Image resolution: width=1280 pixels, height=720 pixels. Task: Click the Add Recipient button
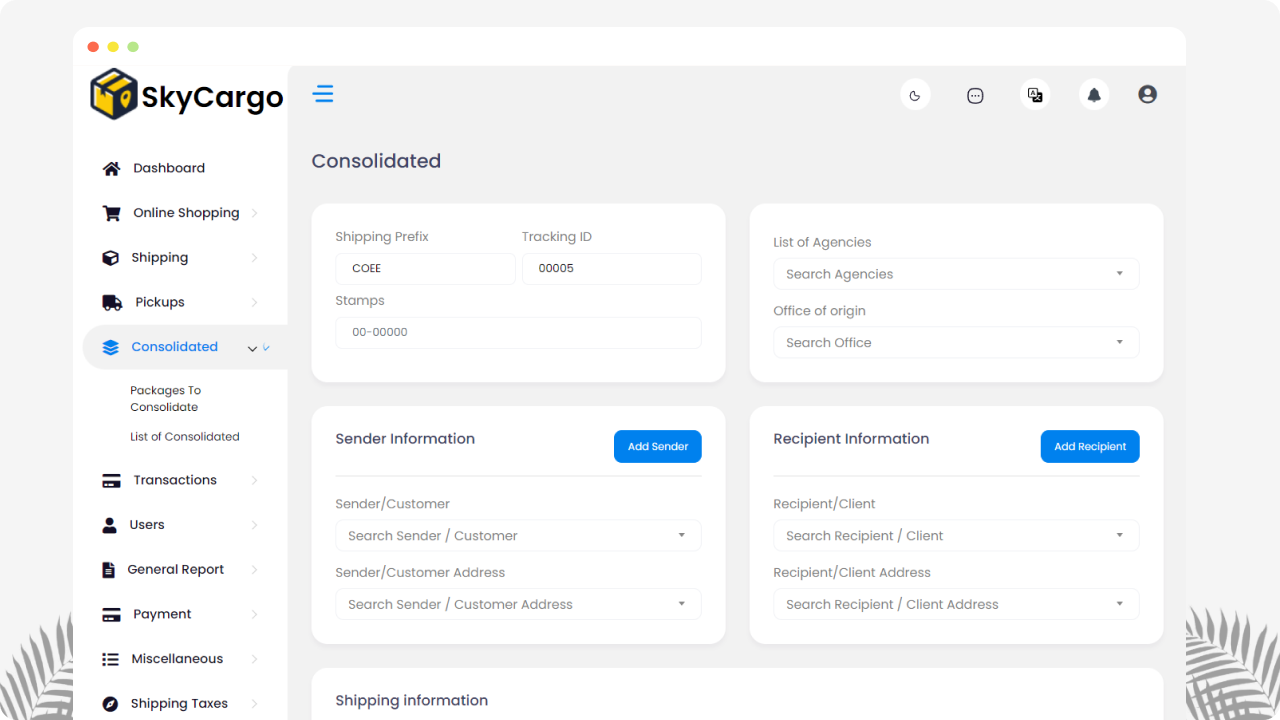(x=1089, y=447)
